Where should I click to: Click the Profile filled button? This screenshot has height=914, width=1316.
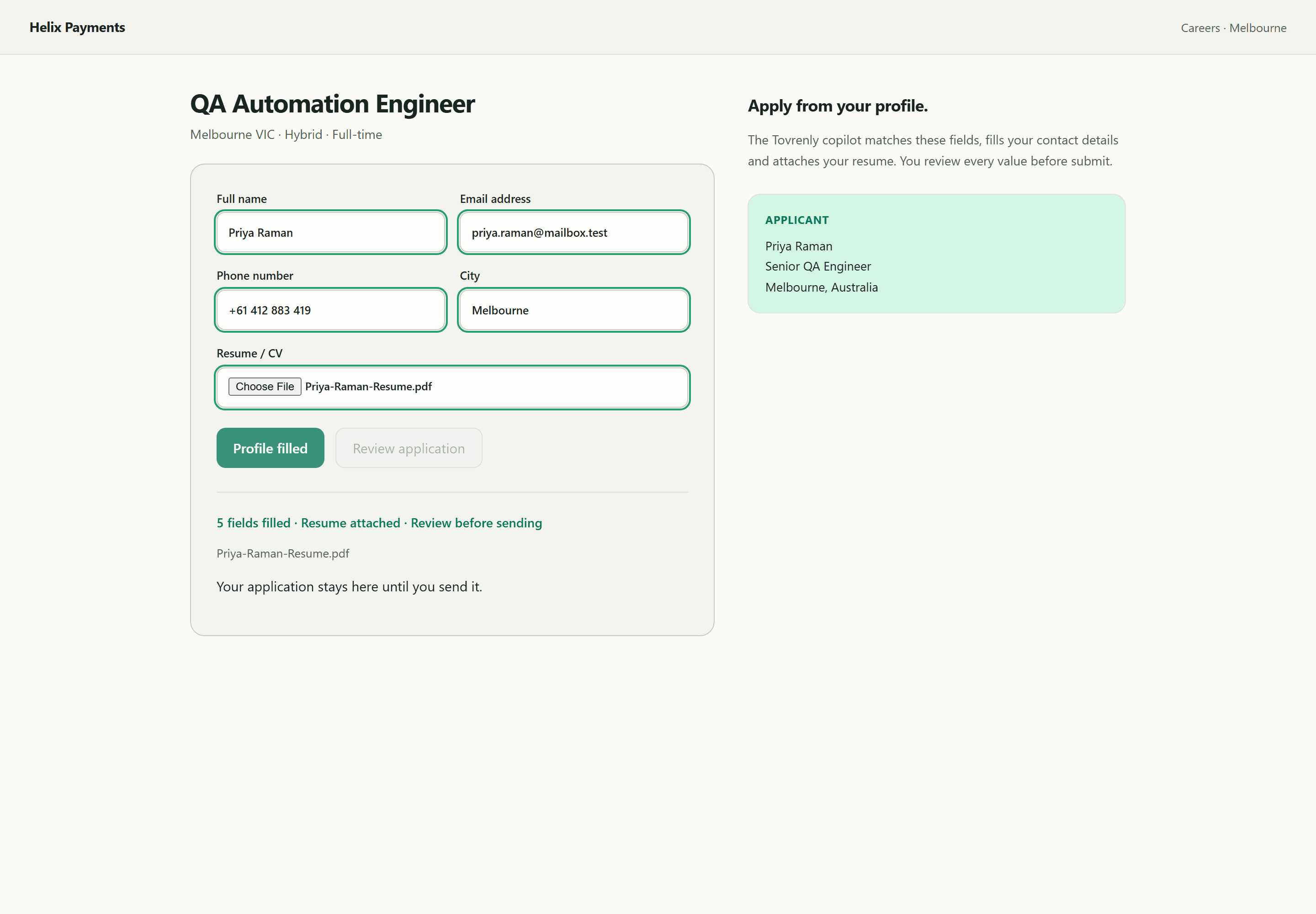click(271, 448)
